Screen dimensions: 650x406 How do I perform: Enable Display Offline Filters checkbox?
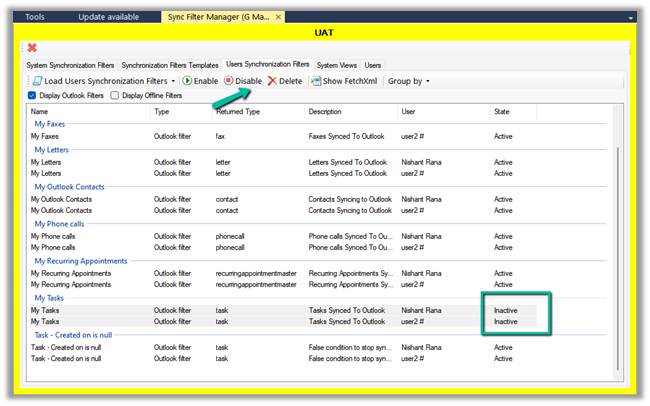point(114,96)
